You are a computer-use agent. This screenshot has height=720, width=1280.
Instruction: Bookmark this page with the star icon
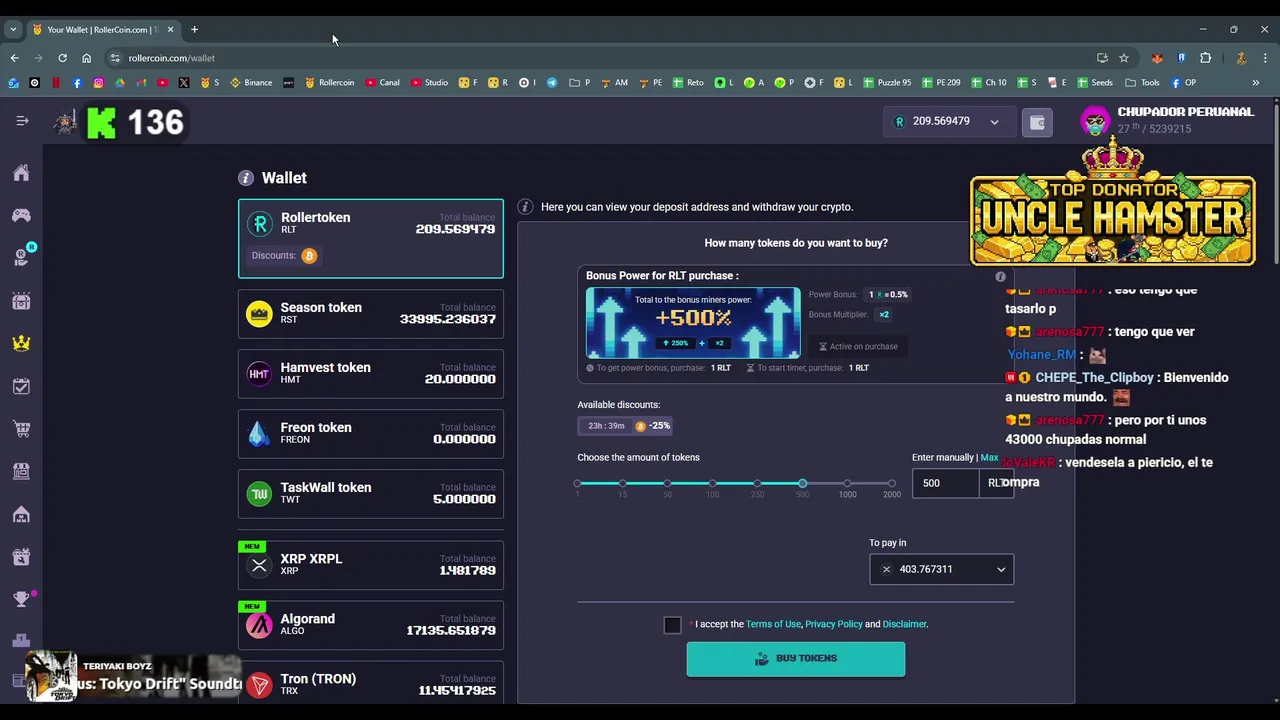[x=1124, y=58]
